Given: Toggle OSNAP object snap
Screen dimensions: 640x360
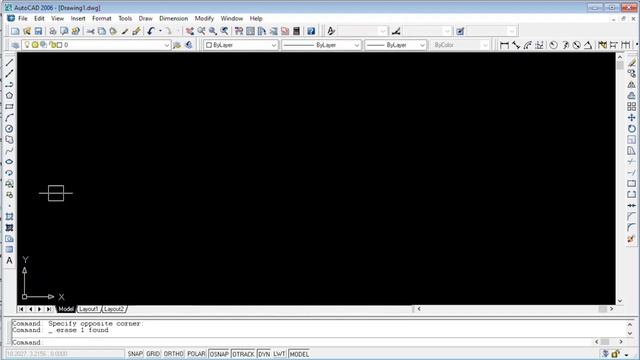Looking at the screenshot, I should (219, 354).
